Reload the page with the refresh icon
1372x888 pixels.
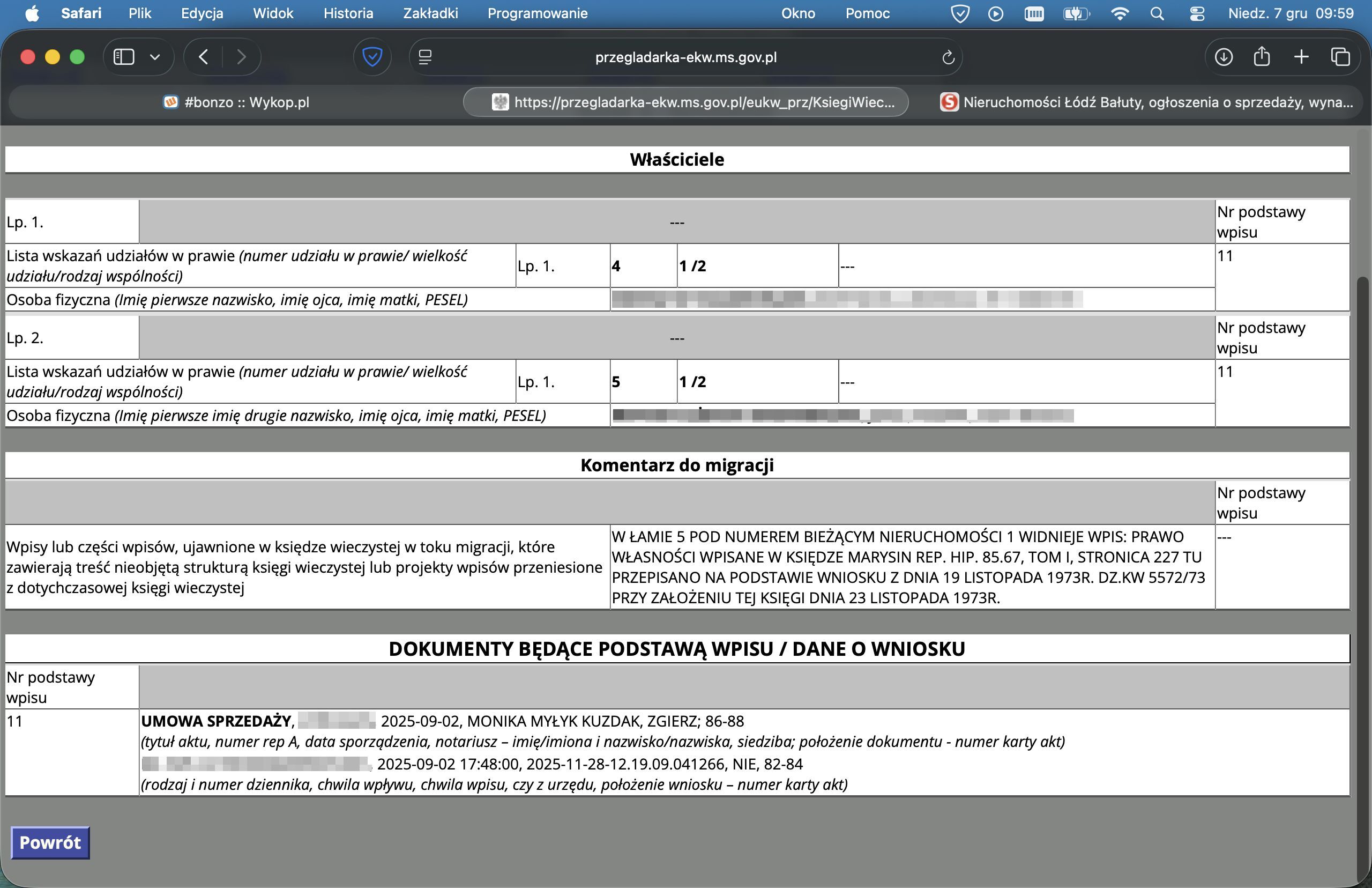tap(948, 57)
